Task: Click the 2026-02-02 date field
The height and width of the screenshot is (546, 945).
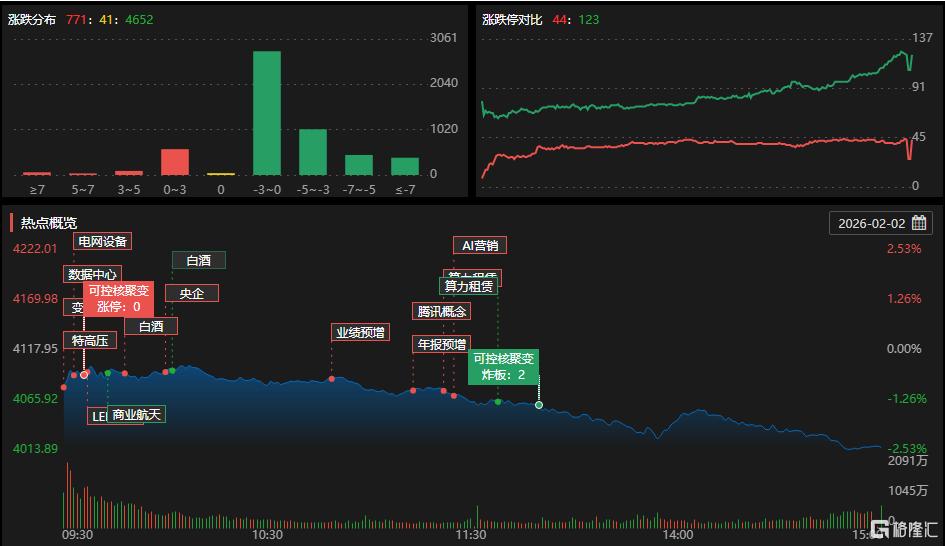Action: [872, 223]
